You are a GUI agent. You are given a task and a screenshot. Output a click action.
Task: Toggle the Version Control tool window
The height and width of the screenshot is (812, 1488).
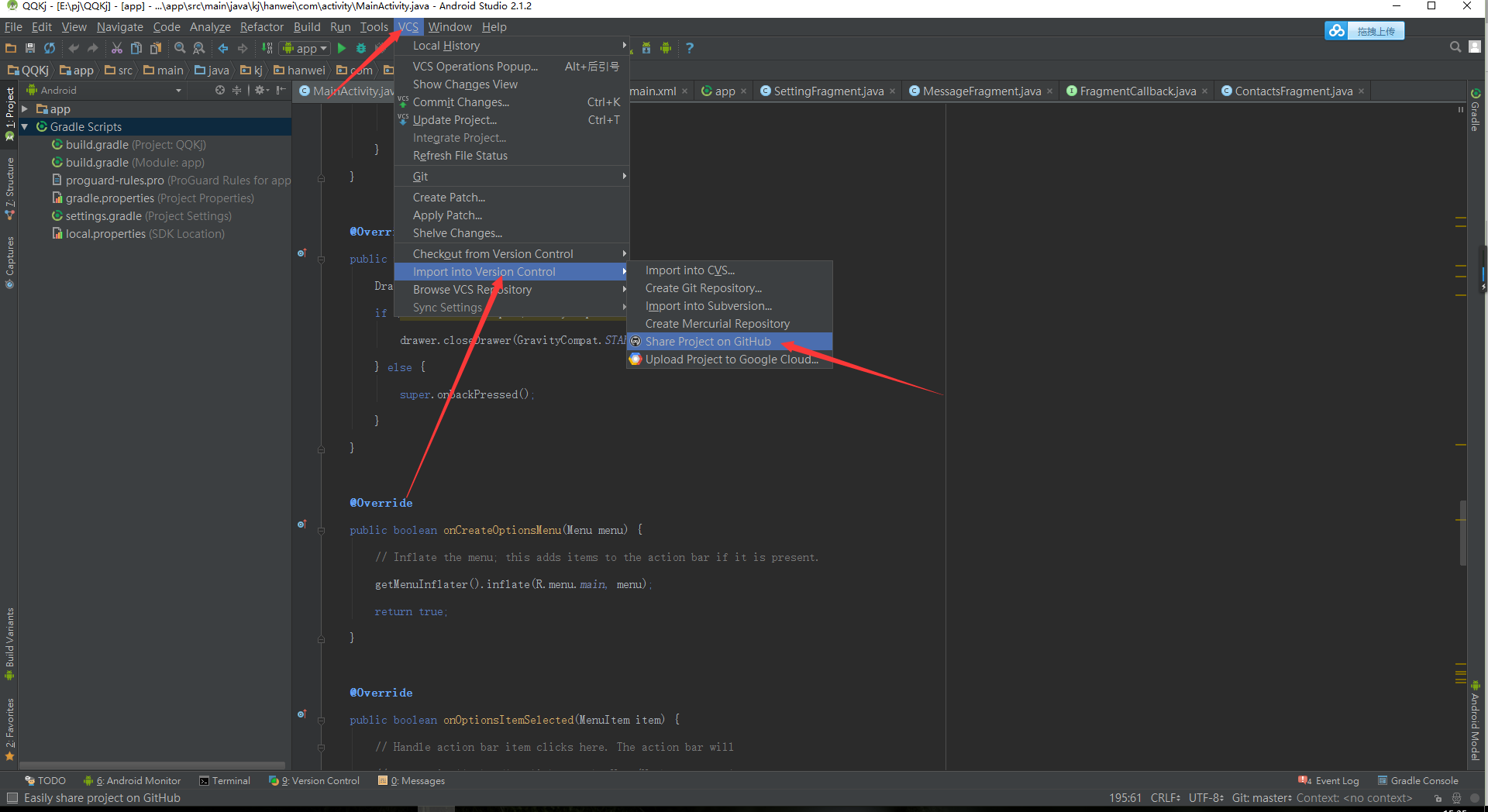click(315, 781)
